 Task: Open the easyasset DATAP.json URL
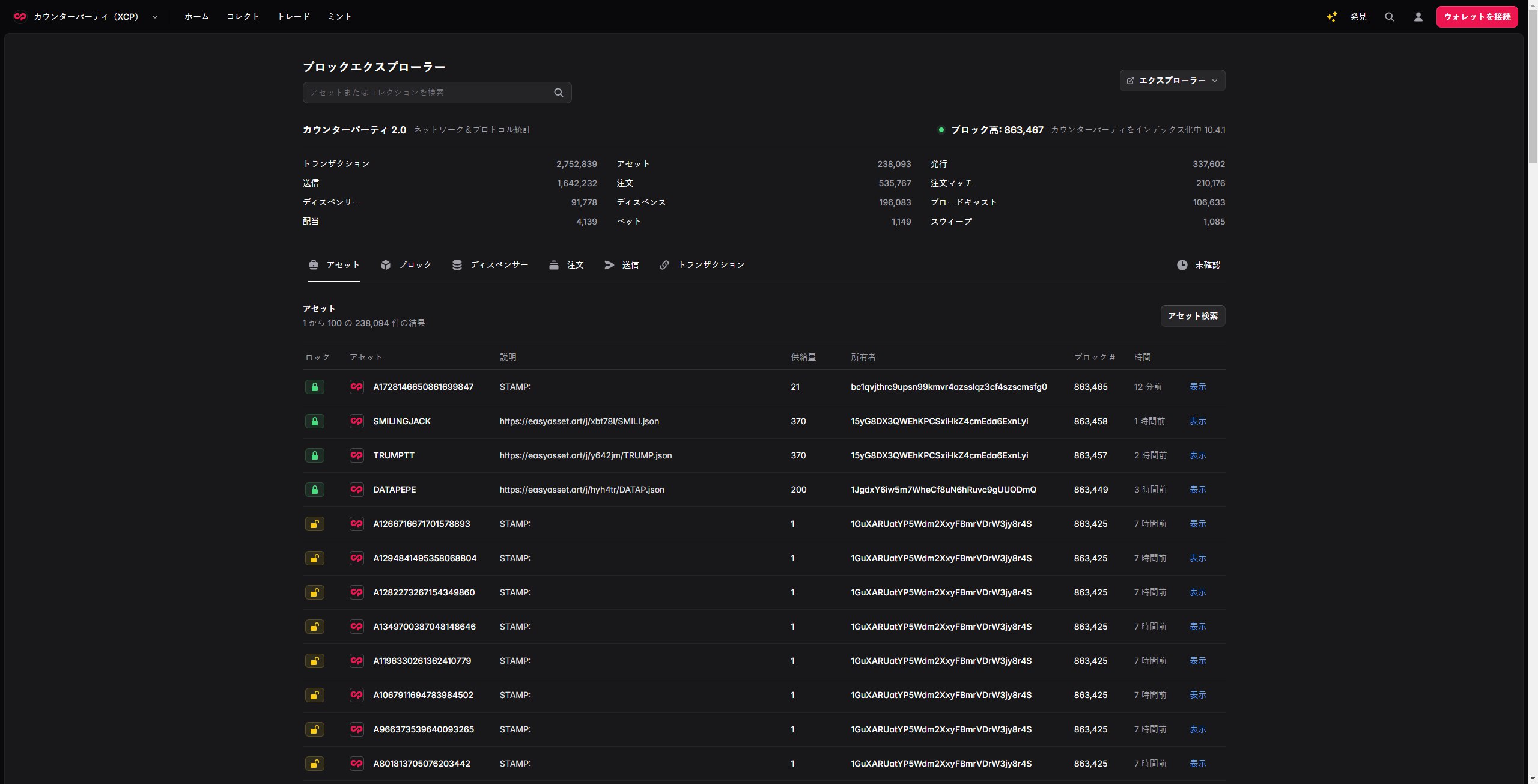coord(582,490)
